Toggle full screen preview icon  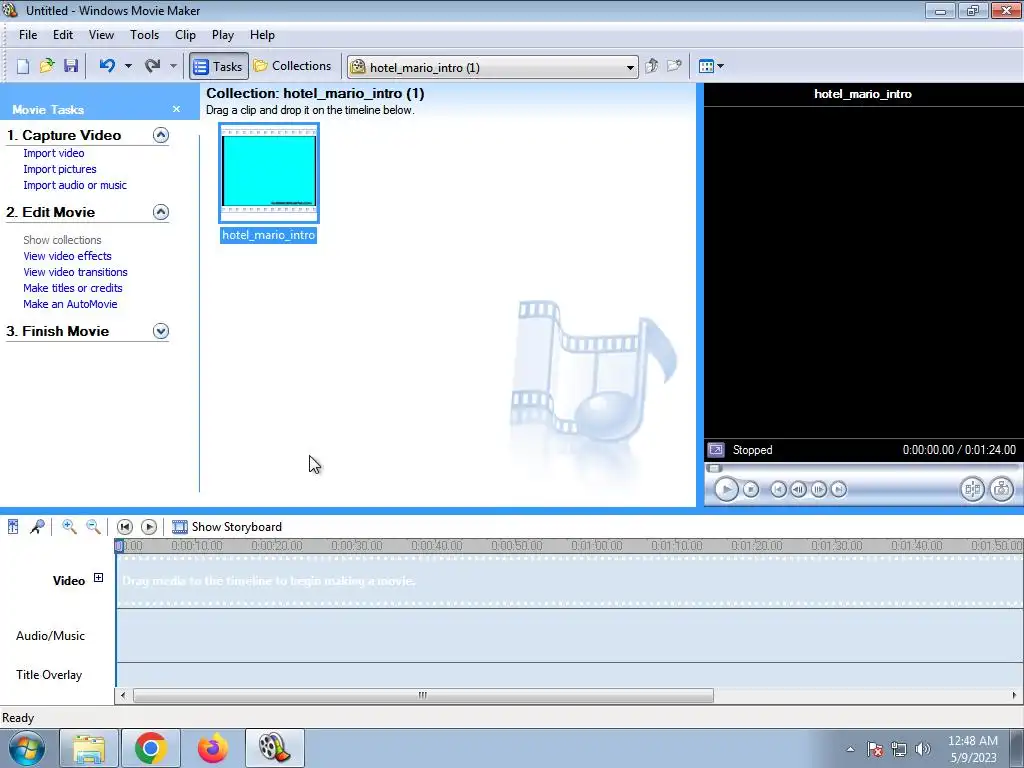click(x=716, y=450)
